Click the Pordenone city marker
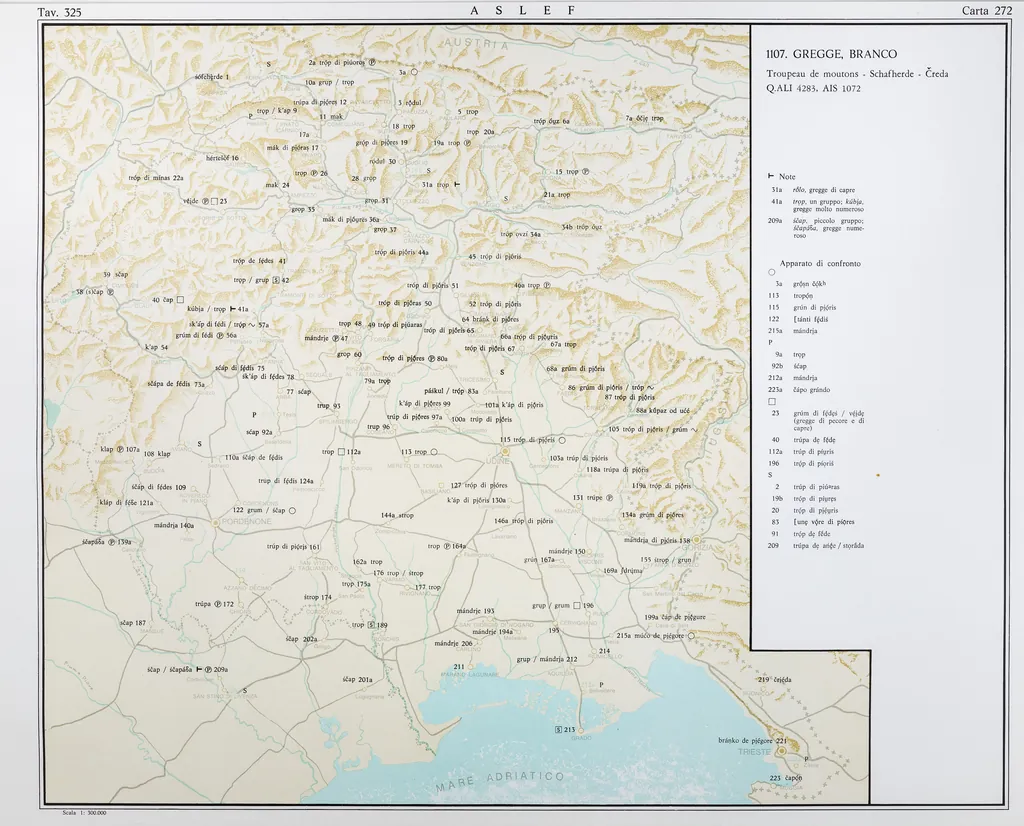Screen dimensions: 1024x826 [216, 521]
